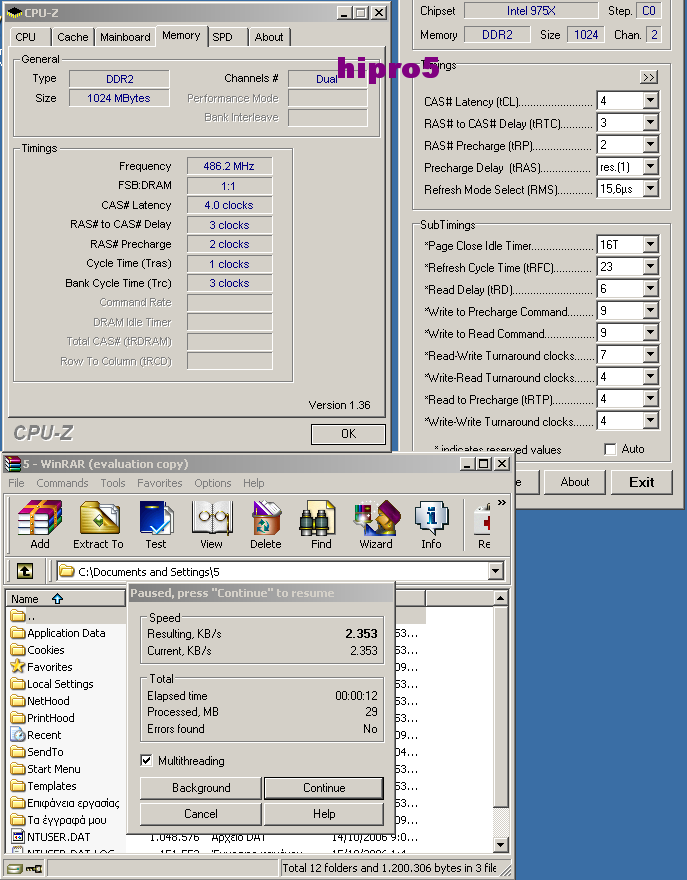This screenshot has width=687, height=880.
Task: Click the Cookies folder icon
Action: [x=19, y=650]
